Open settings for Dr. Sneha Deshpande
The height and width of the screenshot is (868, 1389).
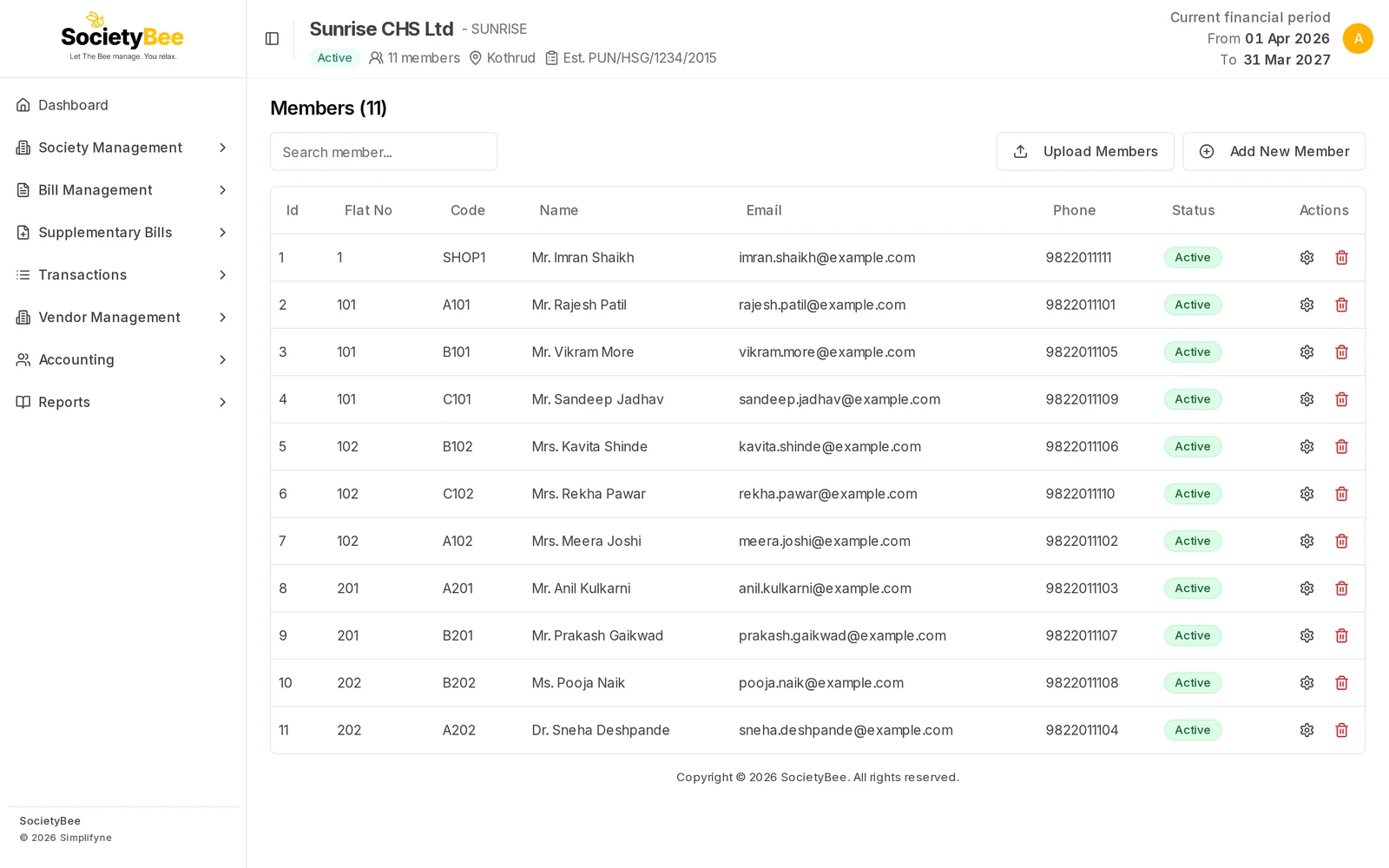tap(1307, 730)
